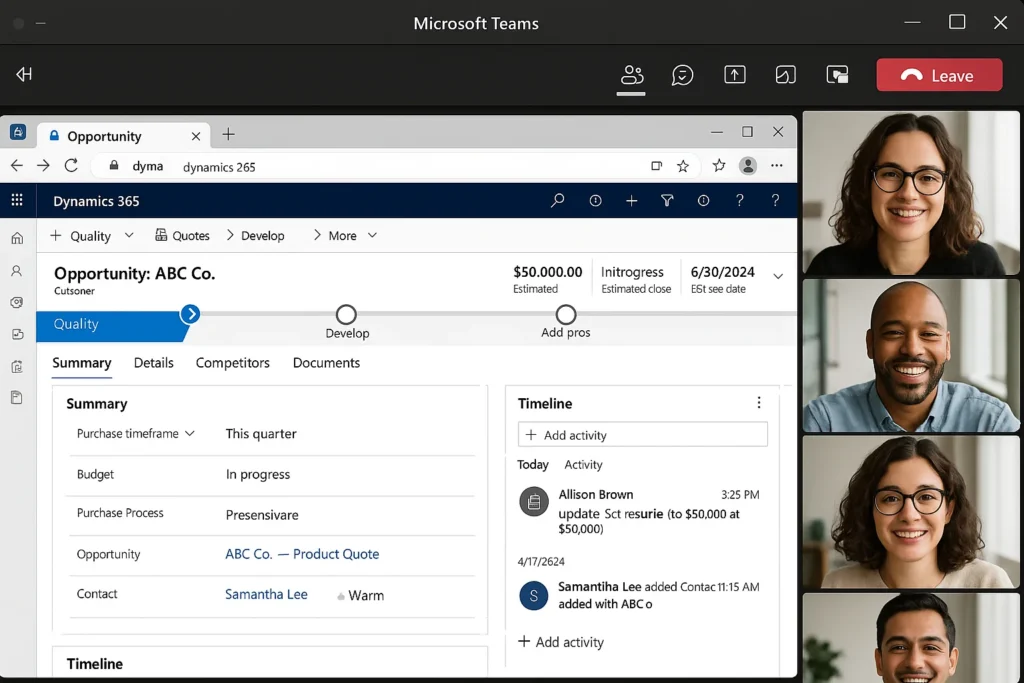Open Quotes from the command bar

tap(182, 236)
